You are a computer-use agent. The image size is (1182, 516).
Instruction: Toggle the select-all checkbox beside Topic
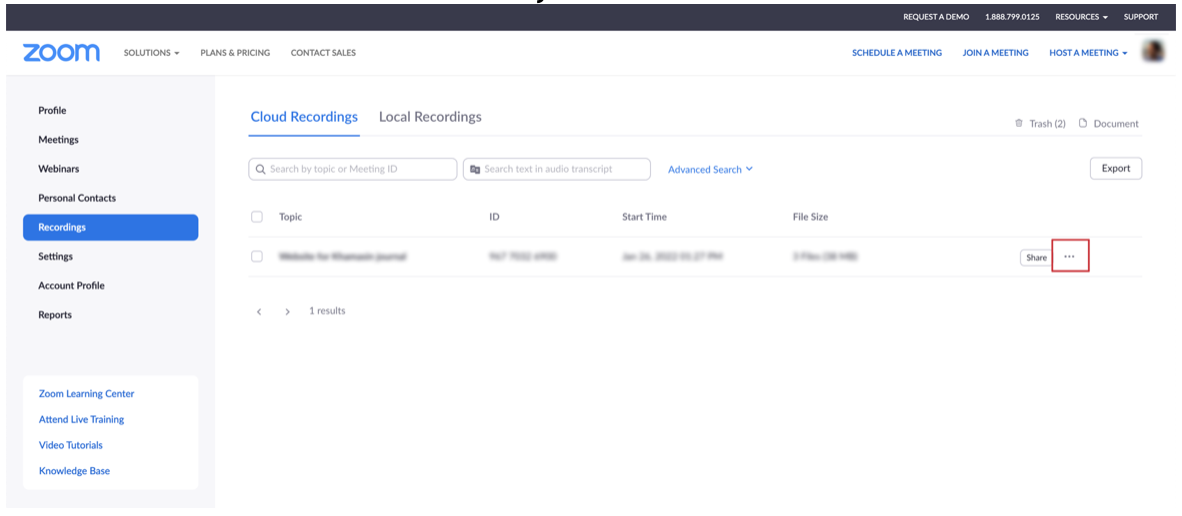click(x=257, y=217)
